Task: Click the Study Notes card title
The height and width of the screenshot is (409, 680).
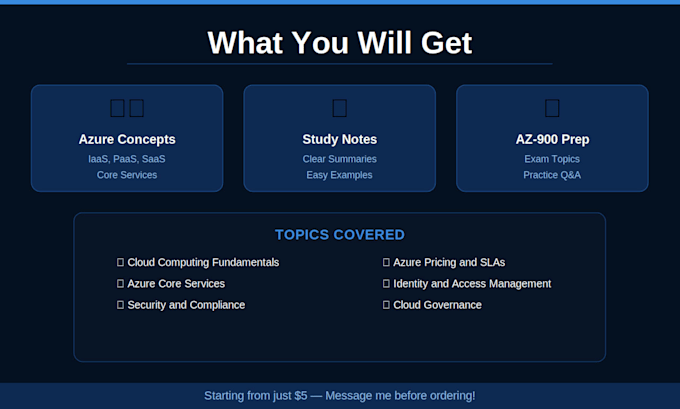Action: (x=340, y=139)
